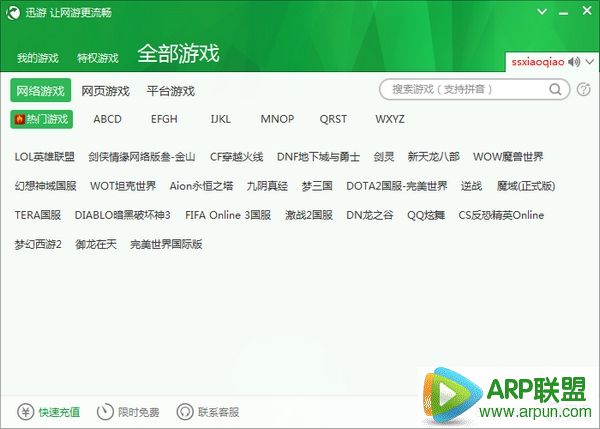Select the 热门游戏 filter
This screenshot has height=429, width=600.
[42, 119]
